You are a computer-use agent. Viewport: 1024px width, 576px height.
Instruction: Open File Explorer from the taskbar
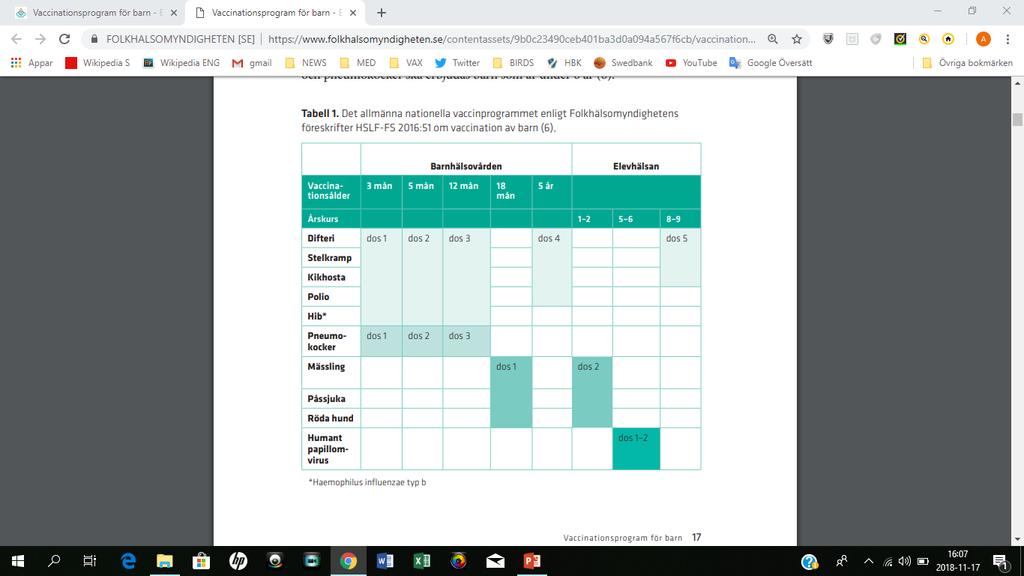[x=165, y=561]
